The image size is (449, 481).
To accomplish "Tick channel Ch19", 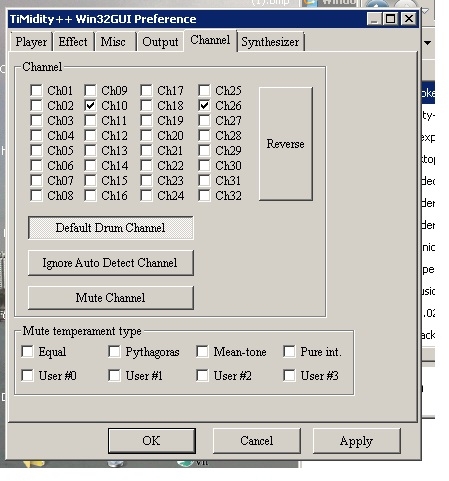I will tap(146, 120).
